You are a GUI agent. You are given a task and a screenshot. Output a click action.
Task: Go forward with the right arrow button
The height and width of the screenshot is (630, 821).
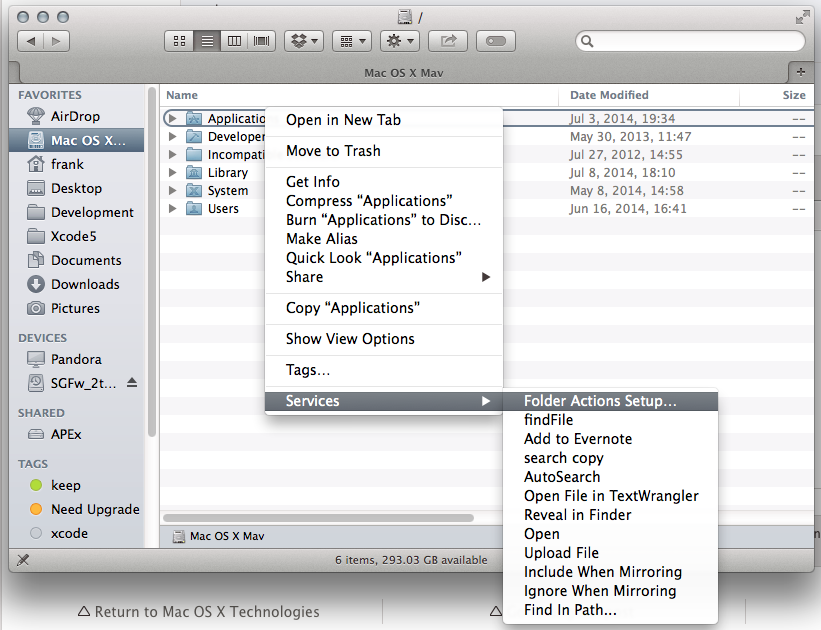pyautogui.click(x=56, y=41)
